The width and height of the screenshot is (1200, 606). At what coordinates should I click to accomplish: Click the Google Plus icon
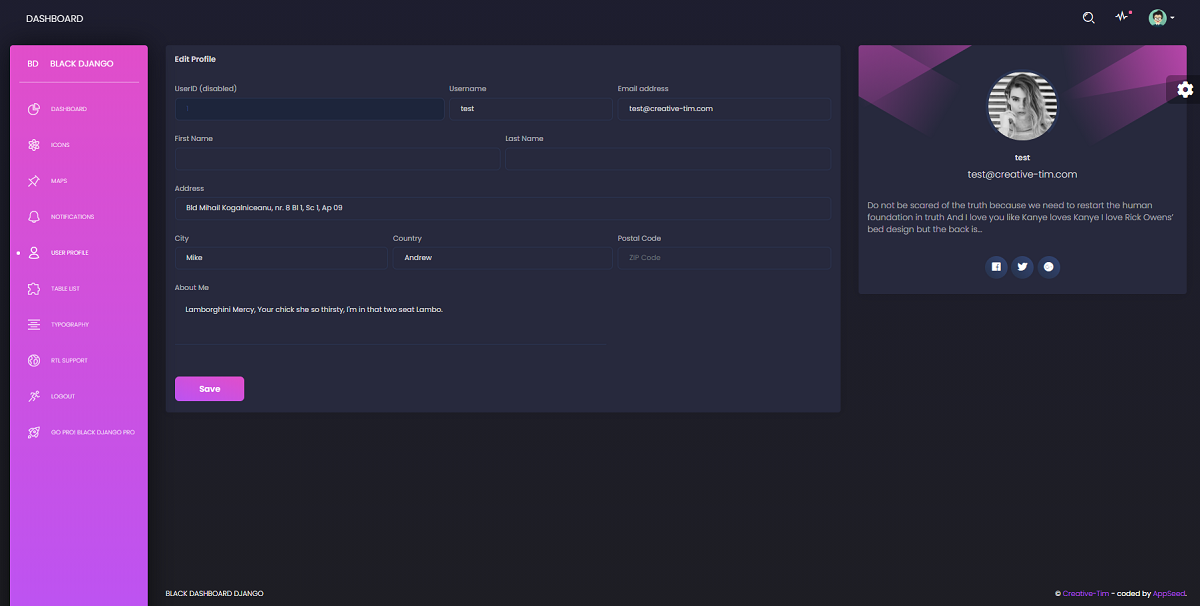pyautogui.click(x=1049, y=266)
